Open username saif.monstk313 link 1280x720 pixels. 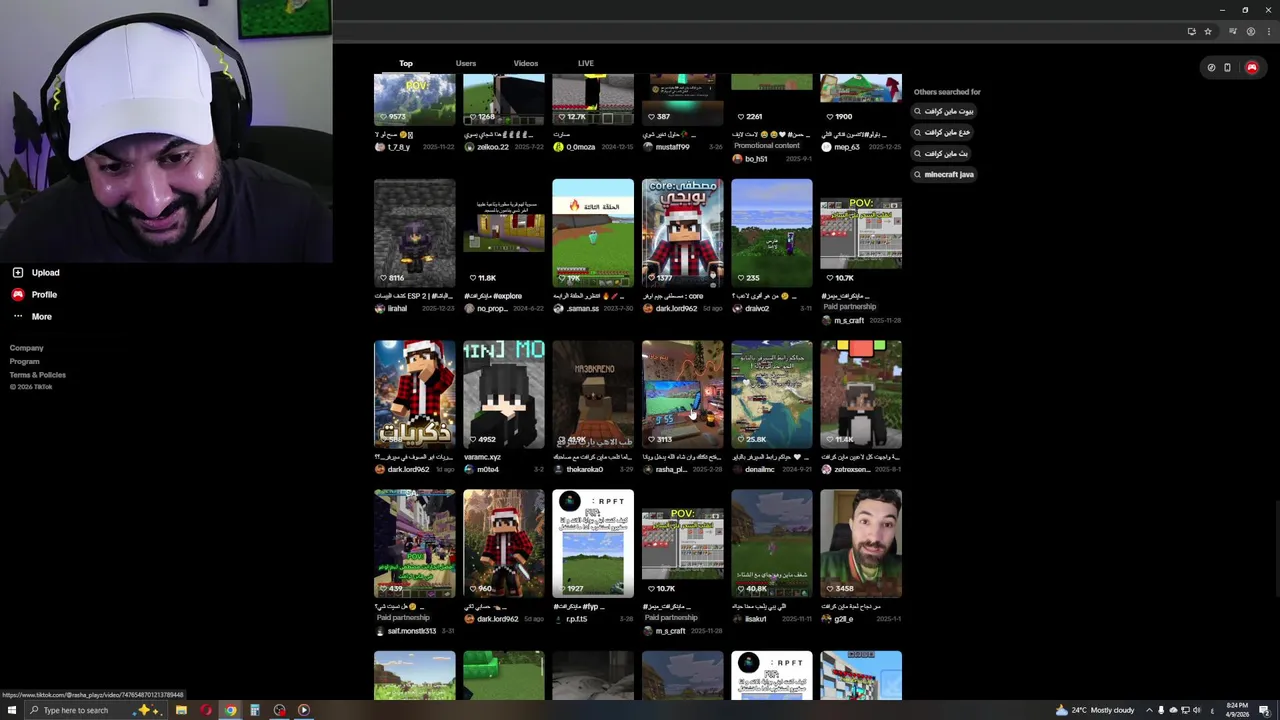click(x=411, y=631)
